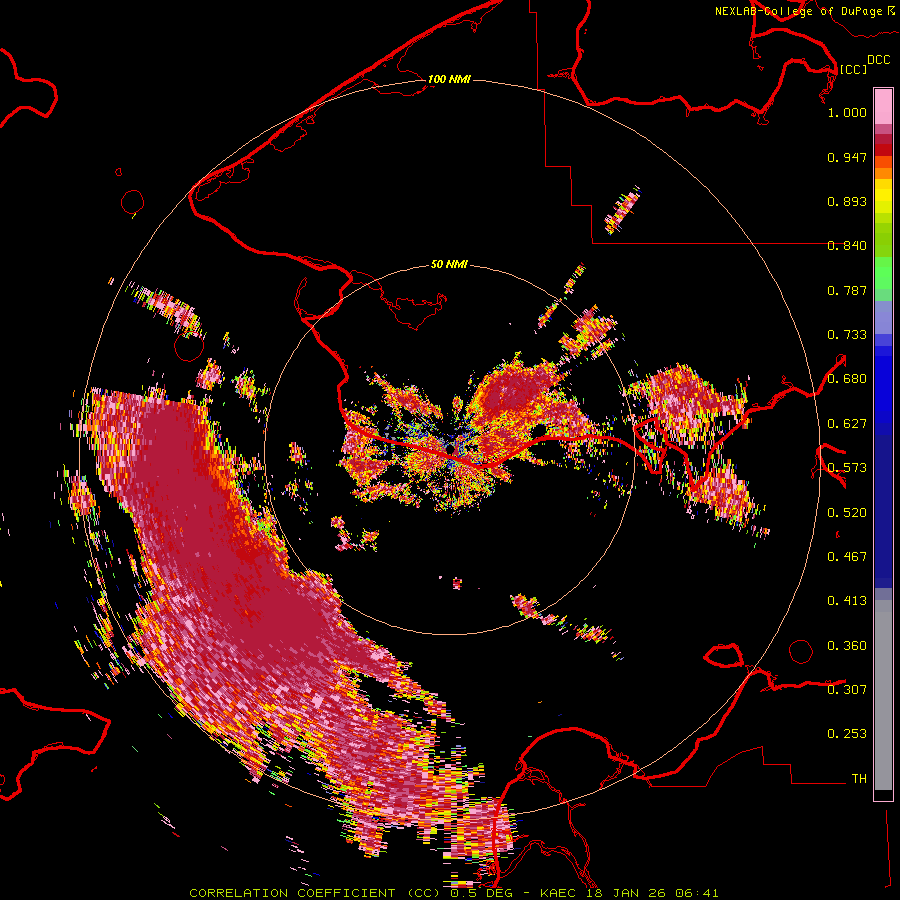
Task: Select the 0.573 scale value
Action: [847, 468]
